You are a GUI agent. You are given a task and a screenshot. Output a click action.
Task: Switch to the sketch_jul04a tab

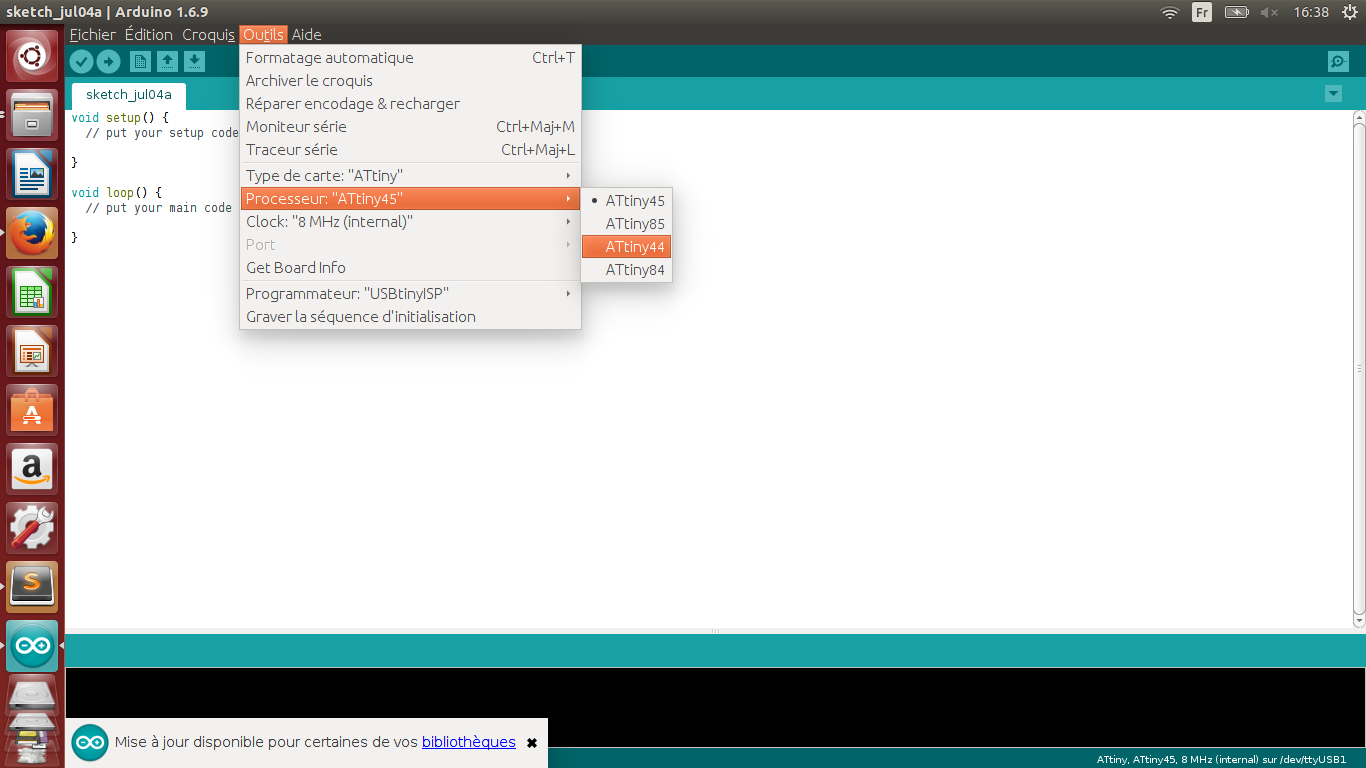click(129, 95)
